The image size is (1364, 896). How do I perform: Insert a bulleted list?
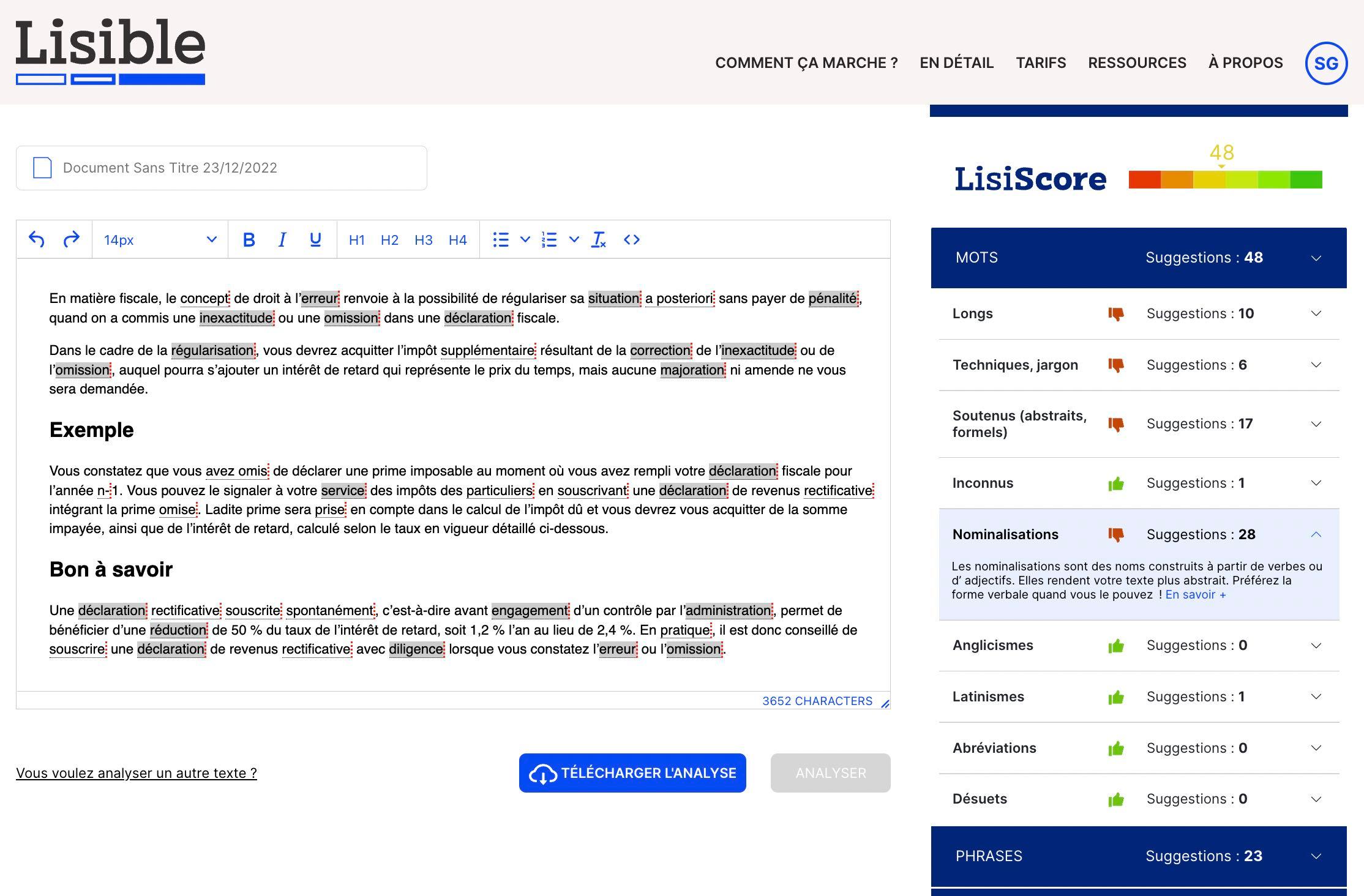[x=501, y=240]
